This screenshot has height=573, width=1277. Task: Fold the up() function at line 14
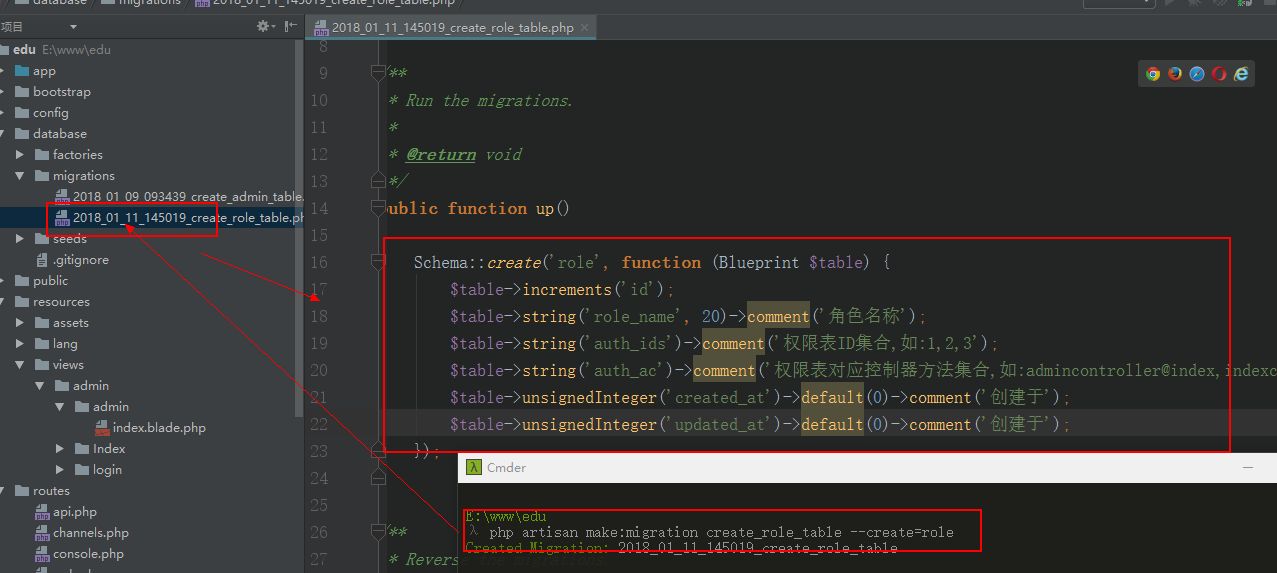click(378, 208)
